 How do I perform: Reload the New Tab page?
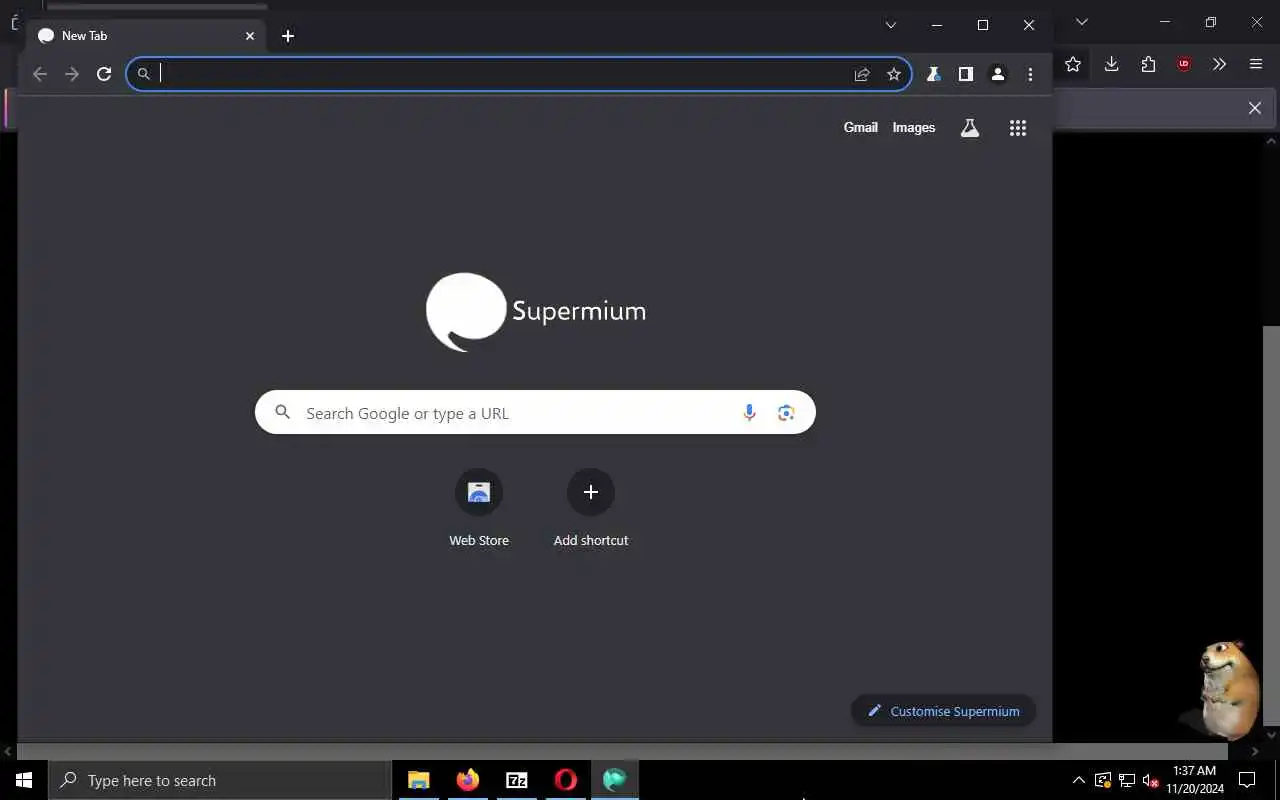pyautogui.click(x=104, y=74)
